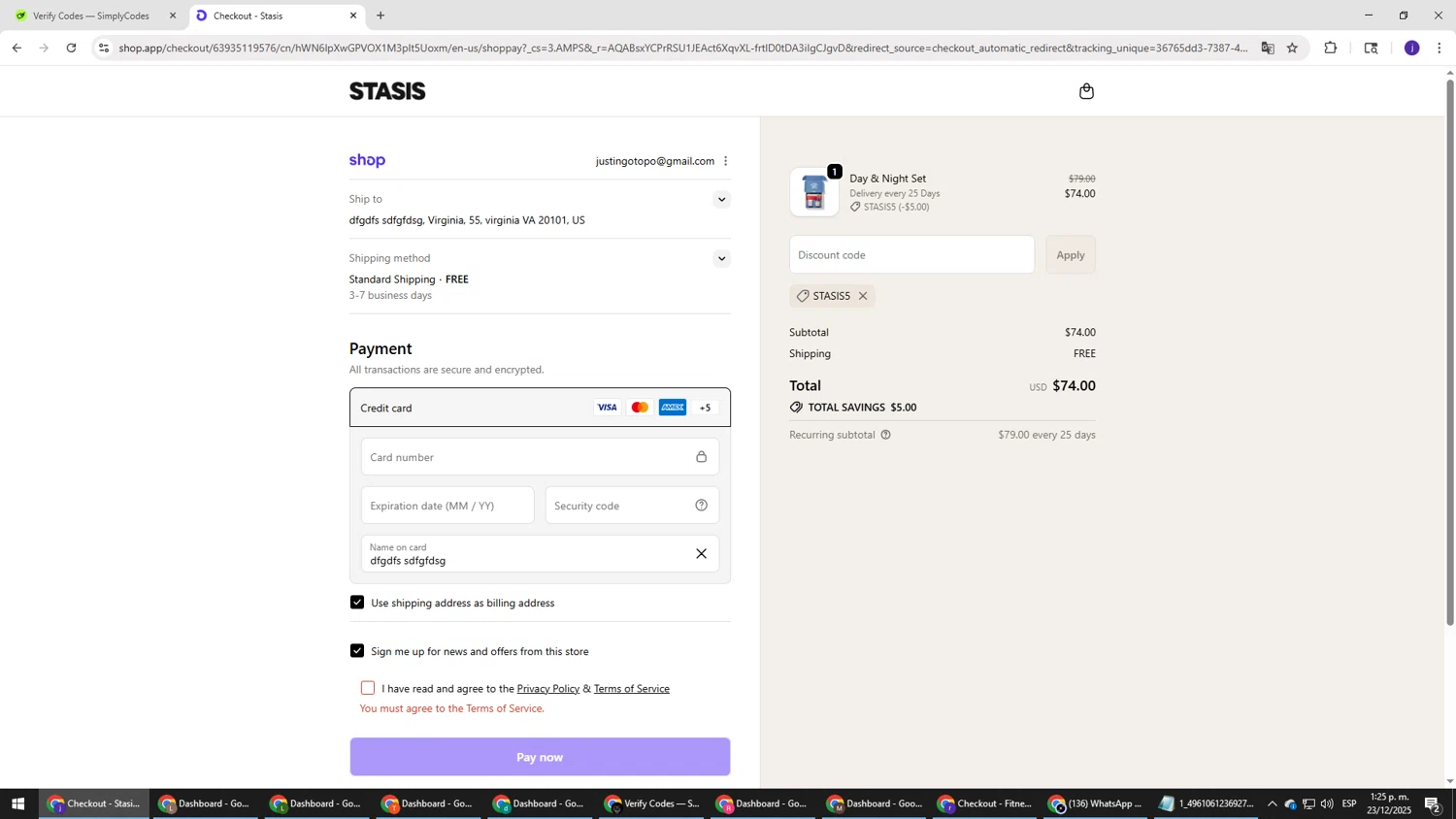
Task: Click the STASIS store logo
Action: (x=387, y=91)
